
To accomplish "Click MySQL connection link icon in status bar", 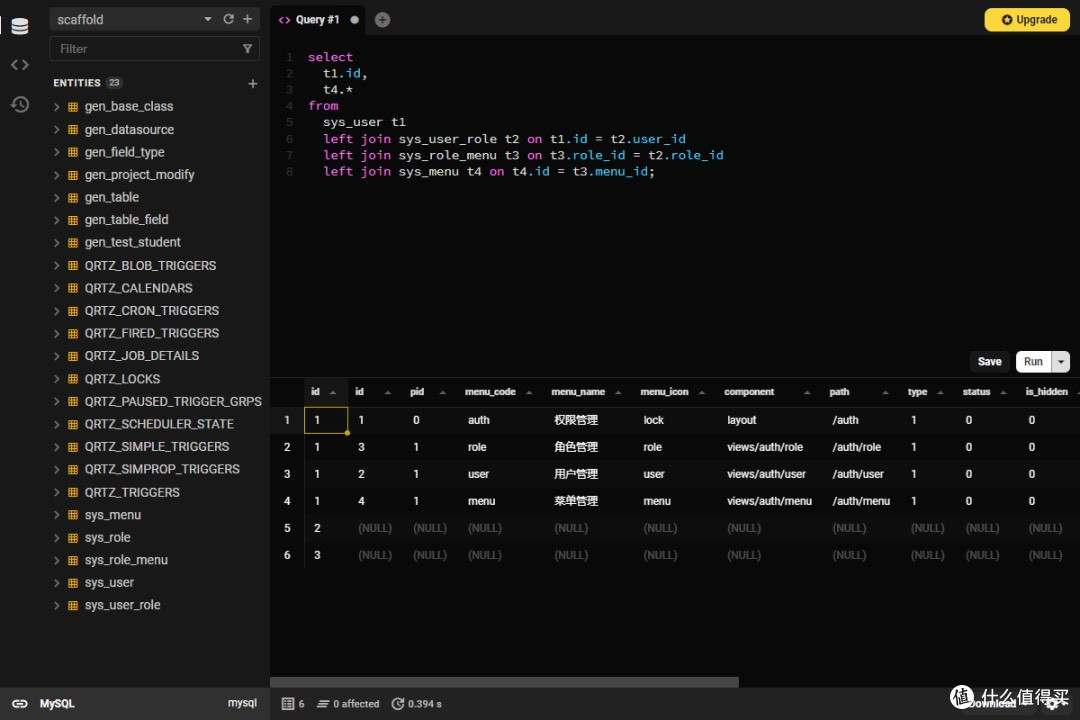I will click(19, 703).
